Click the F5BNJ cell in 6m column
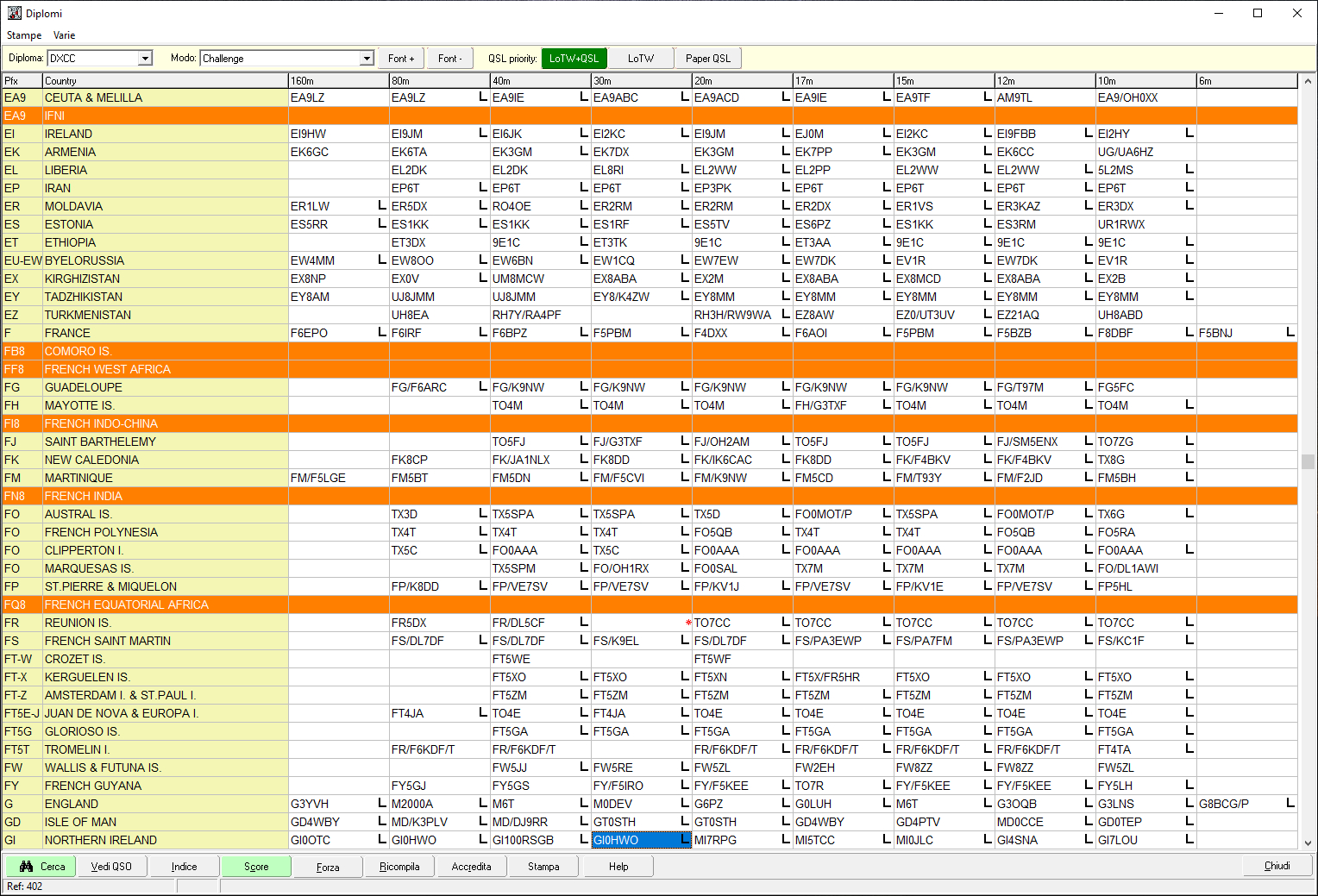 (x=1246, y=333)
